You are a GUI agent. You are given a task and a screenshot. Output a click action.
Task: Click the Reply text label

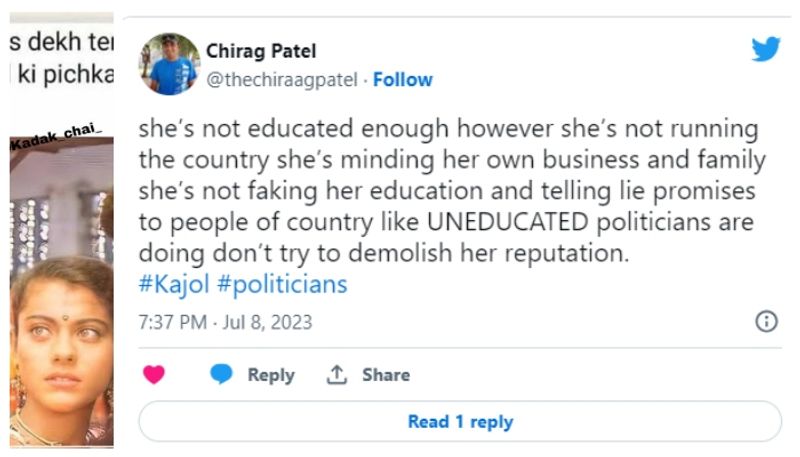click(271, 375)
